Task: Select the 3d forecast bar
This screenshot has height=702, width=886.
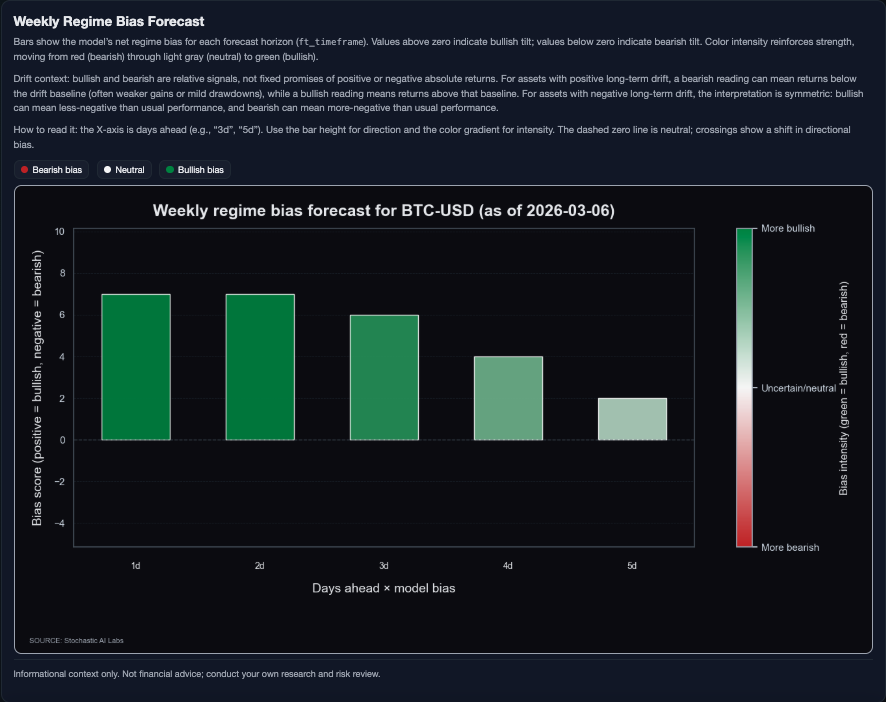Action: pos(384,377)
